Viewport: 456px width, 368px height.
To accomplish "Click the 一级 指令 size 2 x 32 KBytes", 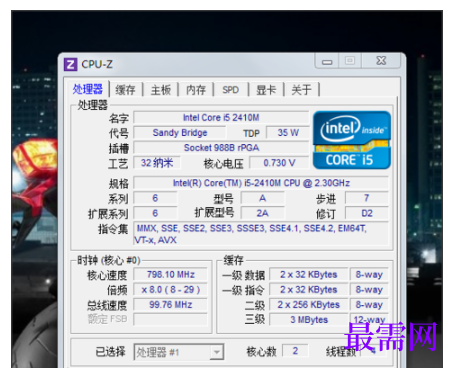I will pyautogui.click(x=309, y=290).
